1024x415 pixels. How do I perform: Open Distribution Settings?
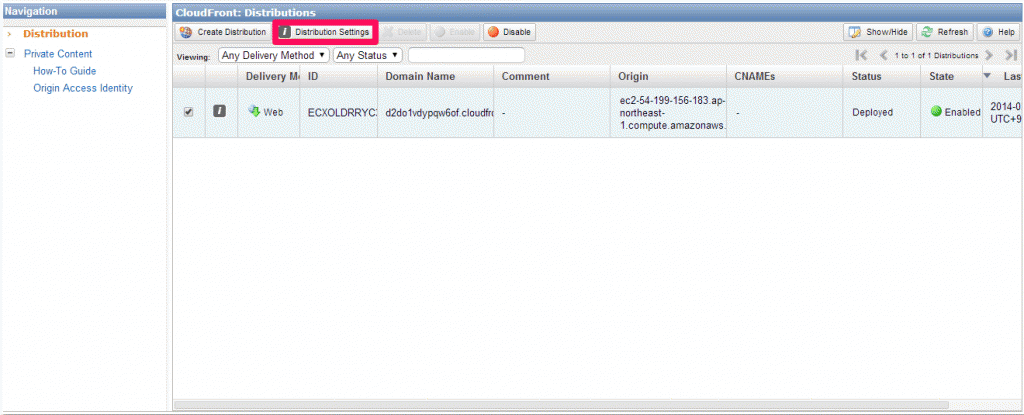325,32
